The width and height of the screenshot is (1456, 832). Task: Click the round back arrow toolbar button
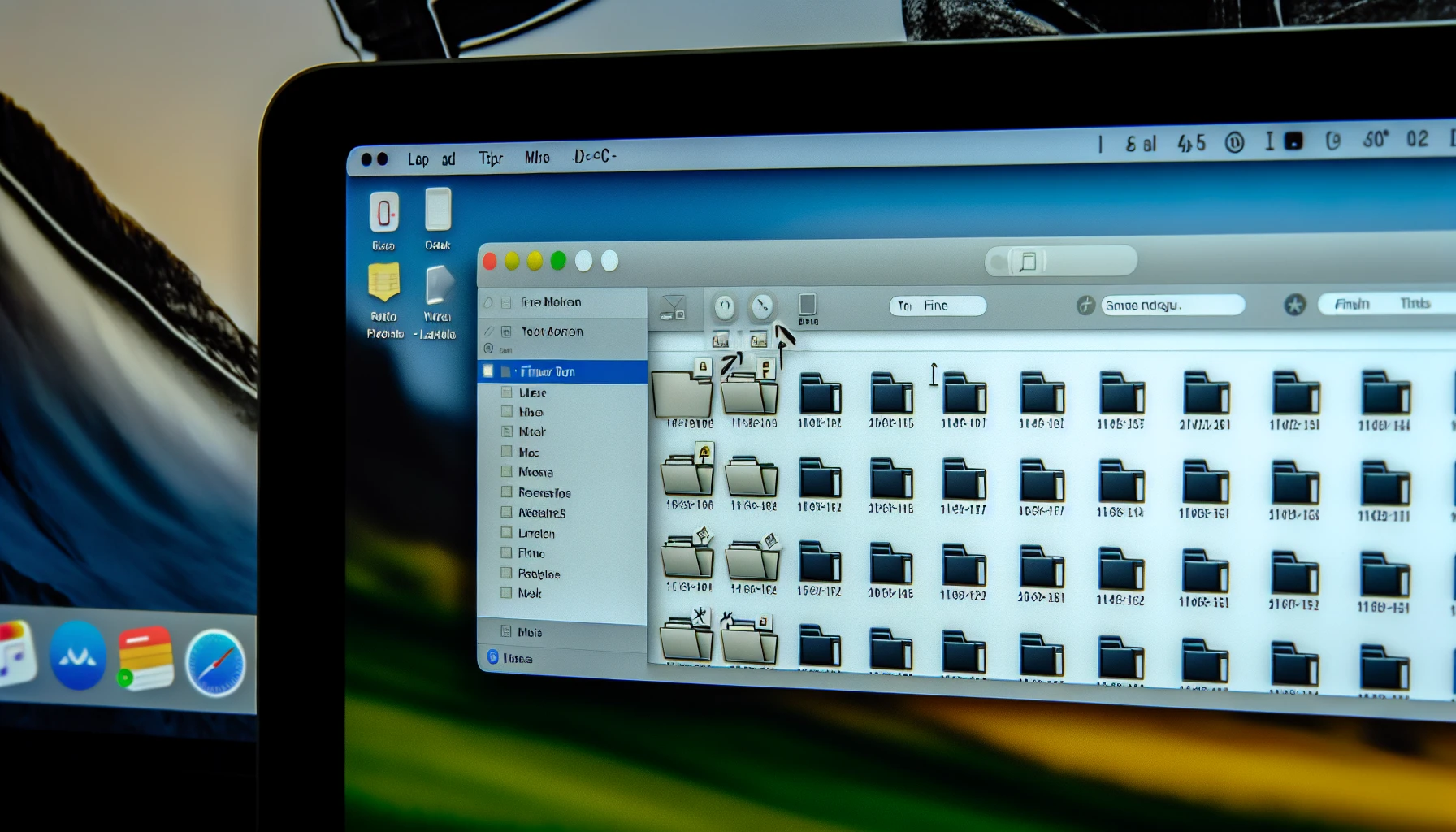(x=724, y=306)
